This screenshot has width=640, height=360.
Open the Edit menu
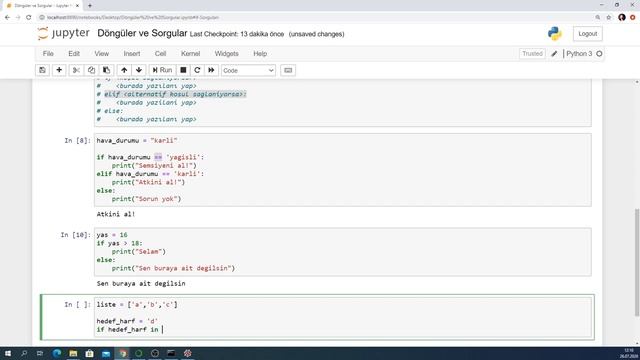click(x=74, y=53)
